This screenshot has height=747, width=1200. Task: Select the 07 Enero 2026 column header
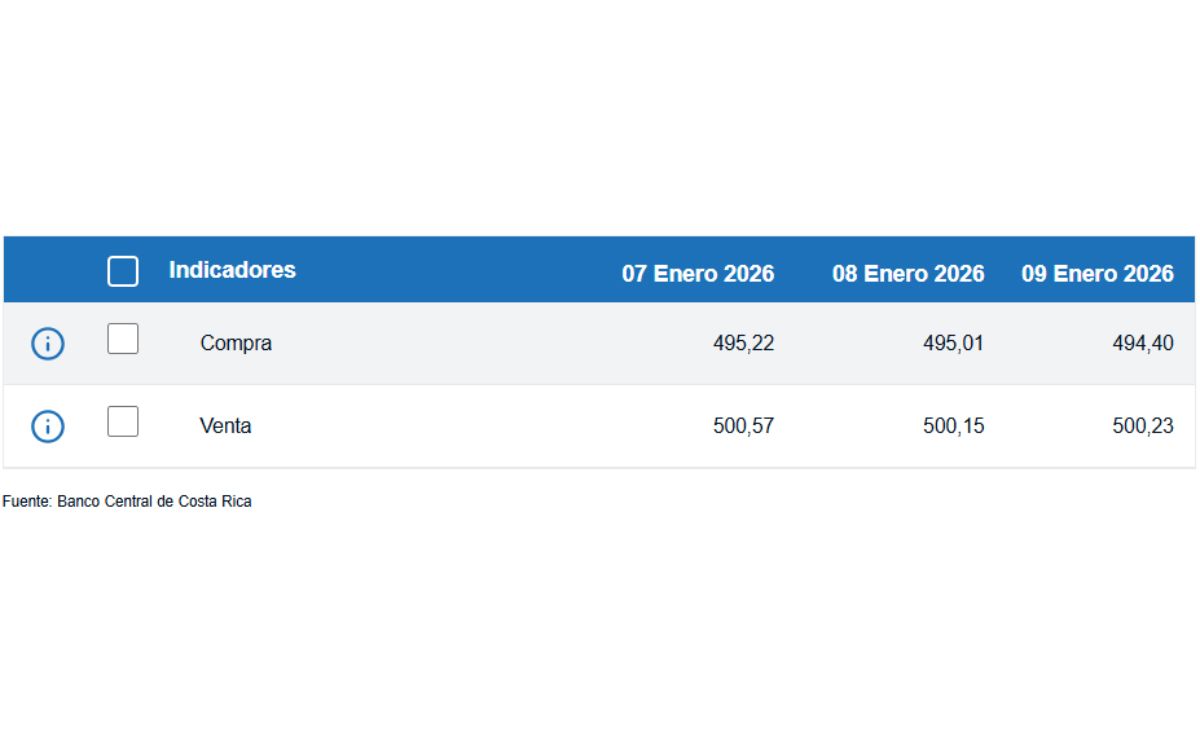pyautogui.click(x=698, y=274)
